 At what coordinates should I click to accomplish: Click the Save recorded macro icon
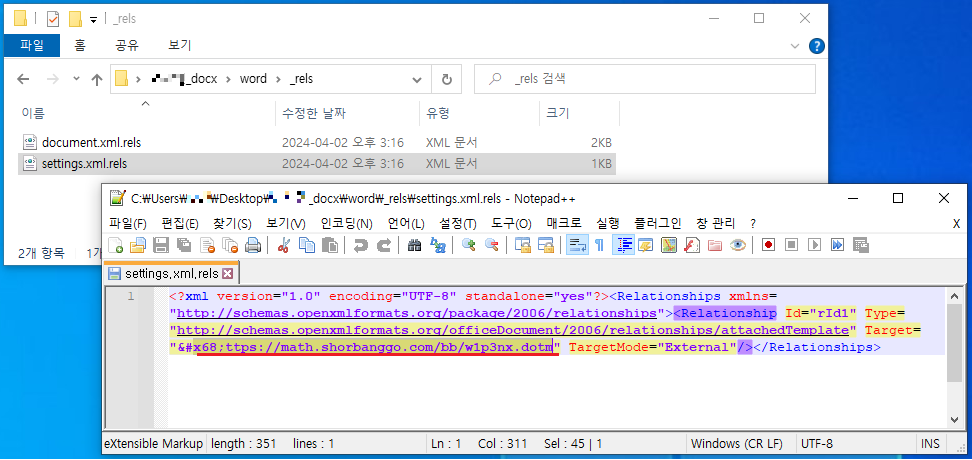click(860, 245)
